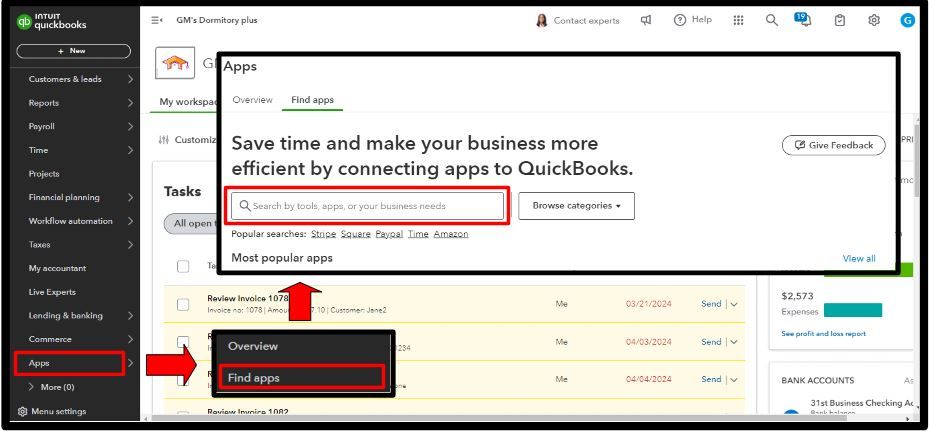
Task: Click Send for the 04/04/2024 task
Action: pos(711,379)
